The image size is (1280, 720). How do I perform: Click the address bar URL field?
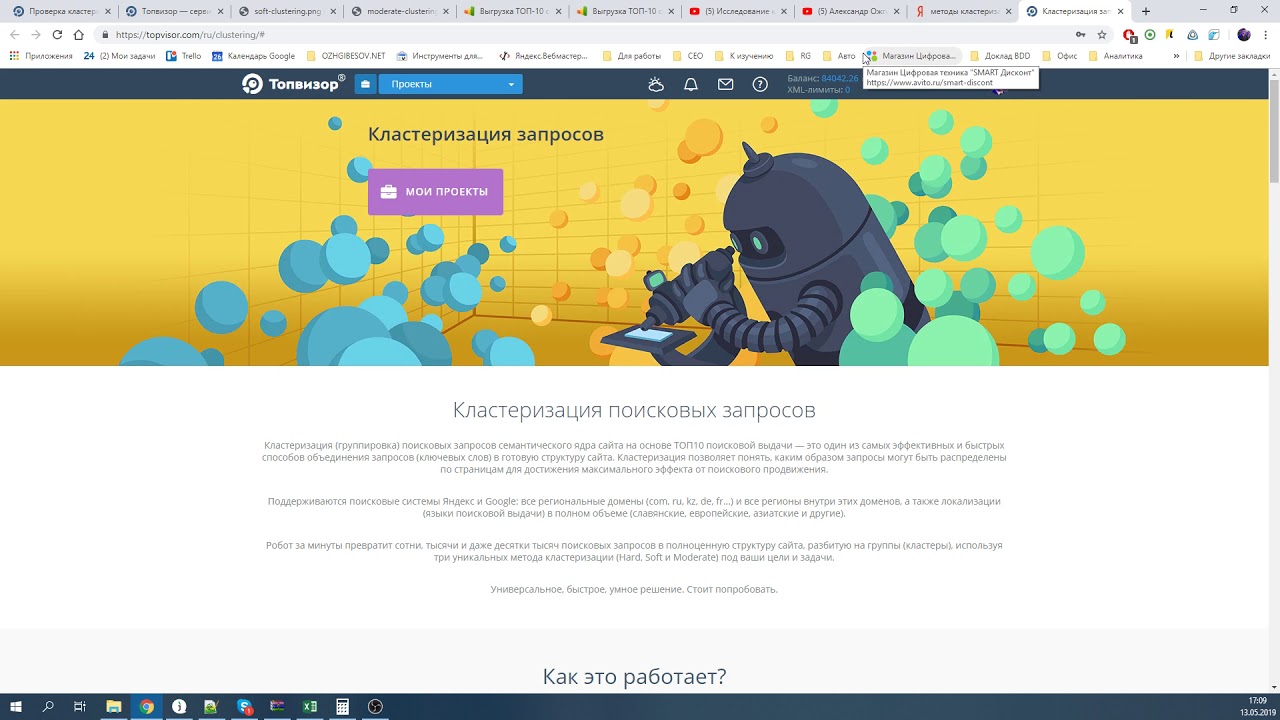coord(580,35)
